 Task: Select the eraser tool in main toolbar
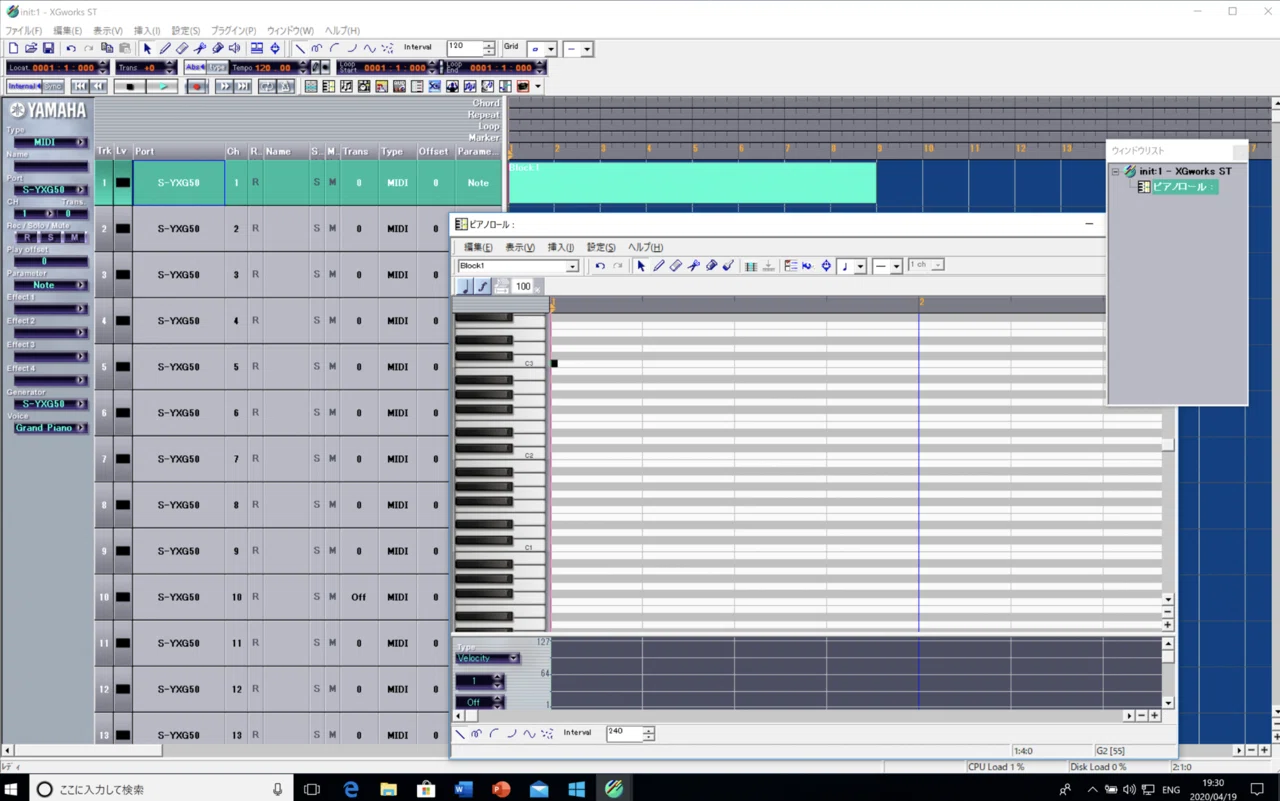[x=182, y=48]
